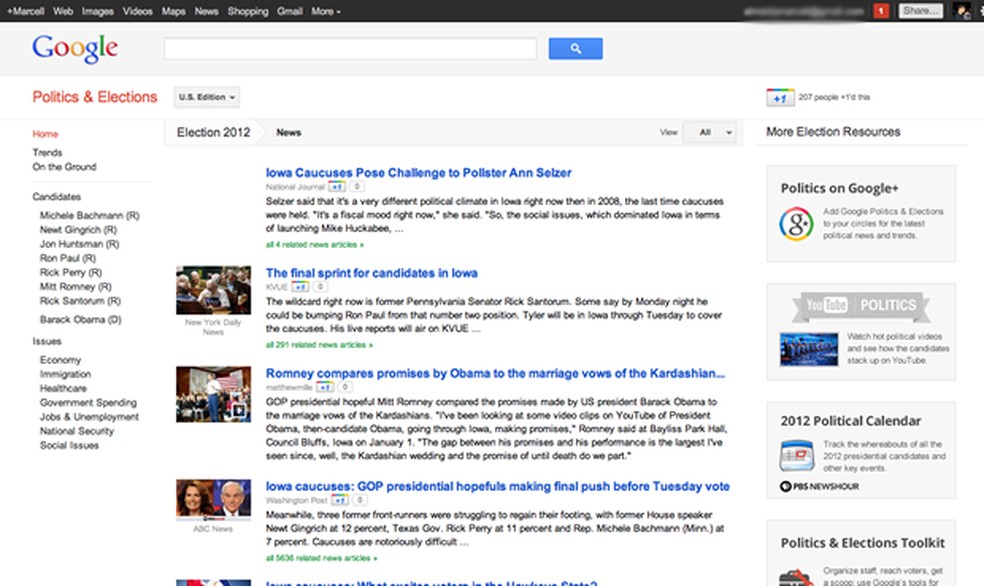Screen dimensions: 984x586
Task: Open Gmail from the top bar
Action: coord(290,11)
